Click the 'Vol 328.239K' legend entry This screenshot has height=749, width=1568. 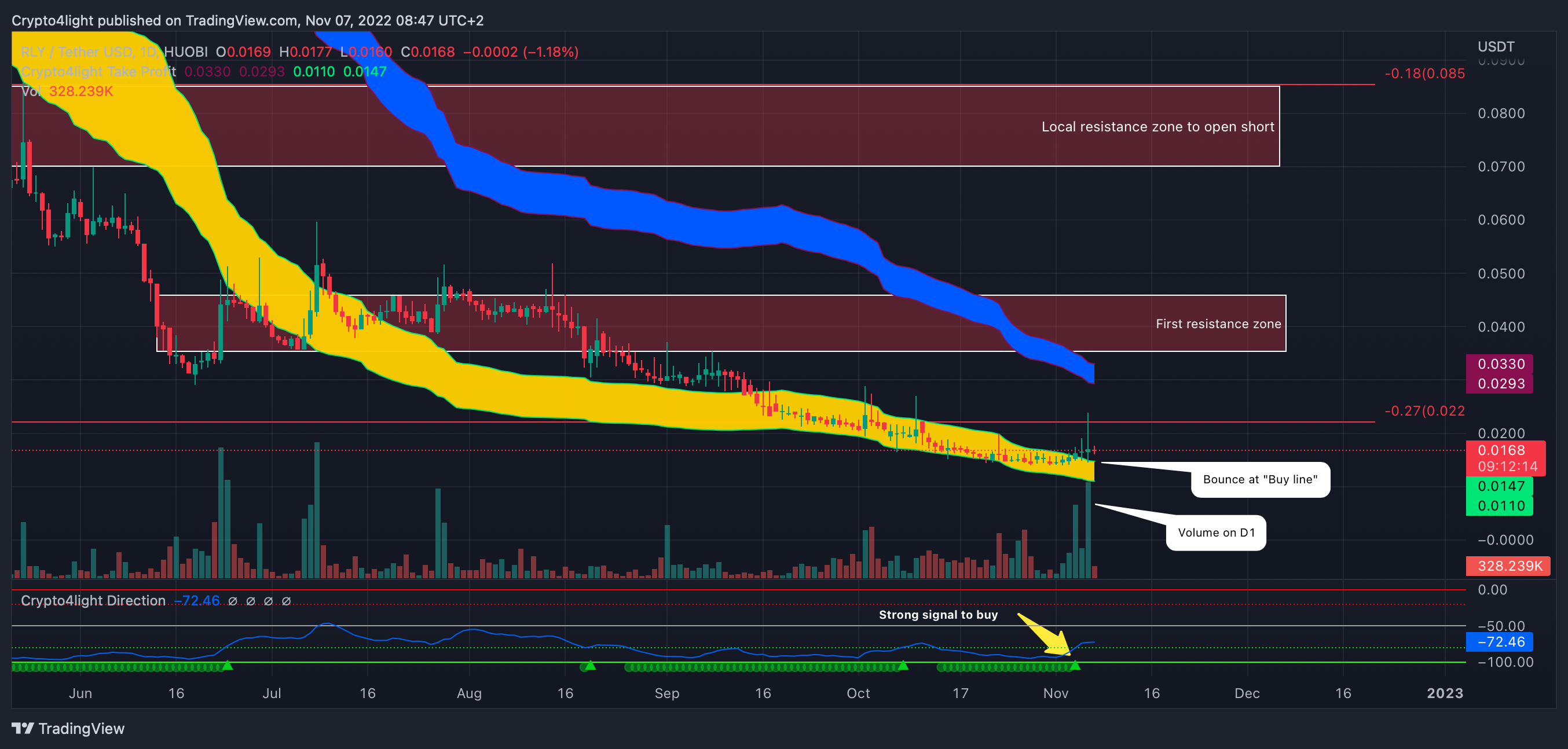(x=67, y=91)
